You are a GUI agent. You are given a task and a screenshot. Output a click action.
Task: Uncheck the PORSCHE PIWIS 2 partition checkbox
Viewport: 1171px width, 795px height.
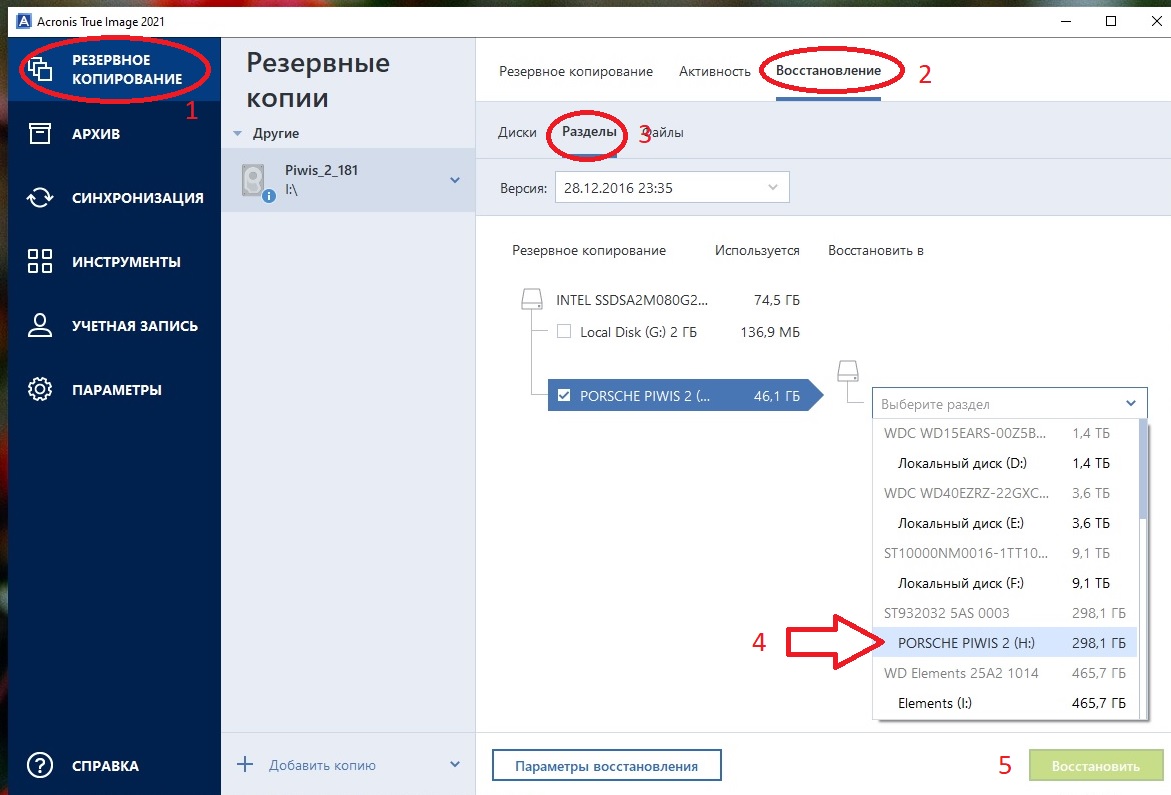pos(564,396)
